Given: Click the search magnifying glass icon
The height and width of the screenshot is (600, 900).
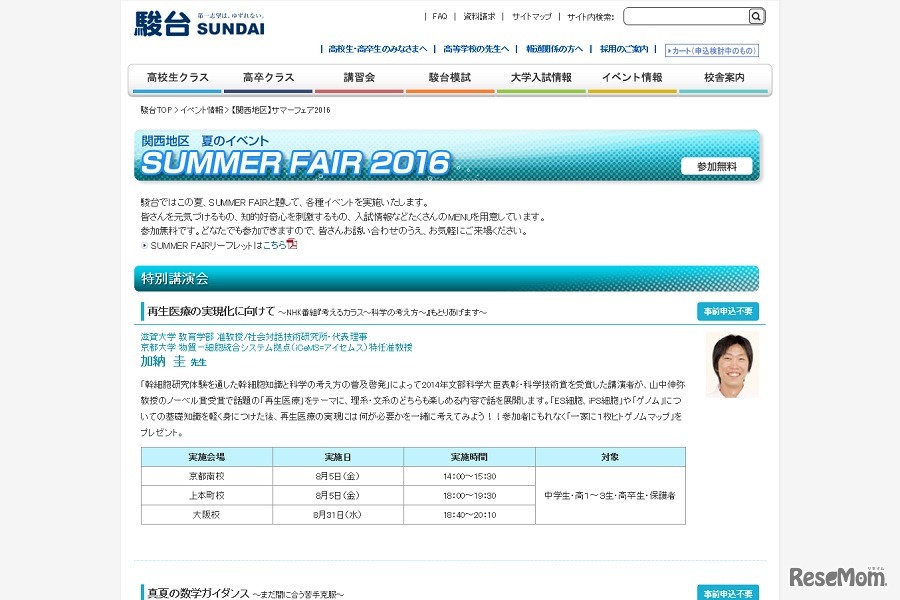Looking at the screenshot, I should (x=757, y=16).
